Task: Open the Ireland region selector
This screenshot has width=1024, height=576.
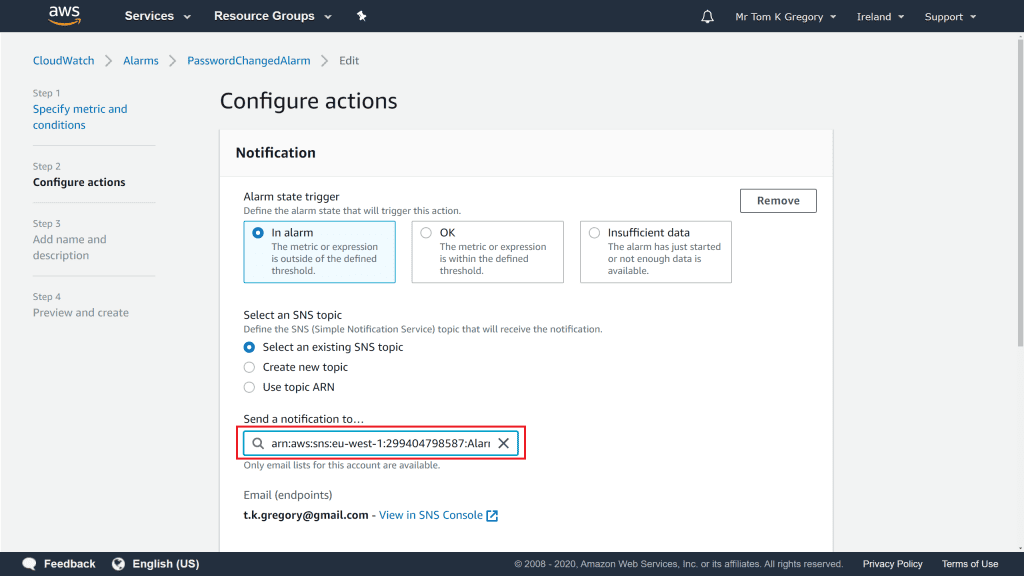Action: pos(880,17)
